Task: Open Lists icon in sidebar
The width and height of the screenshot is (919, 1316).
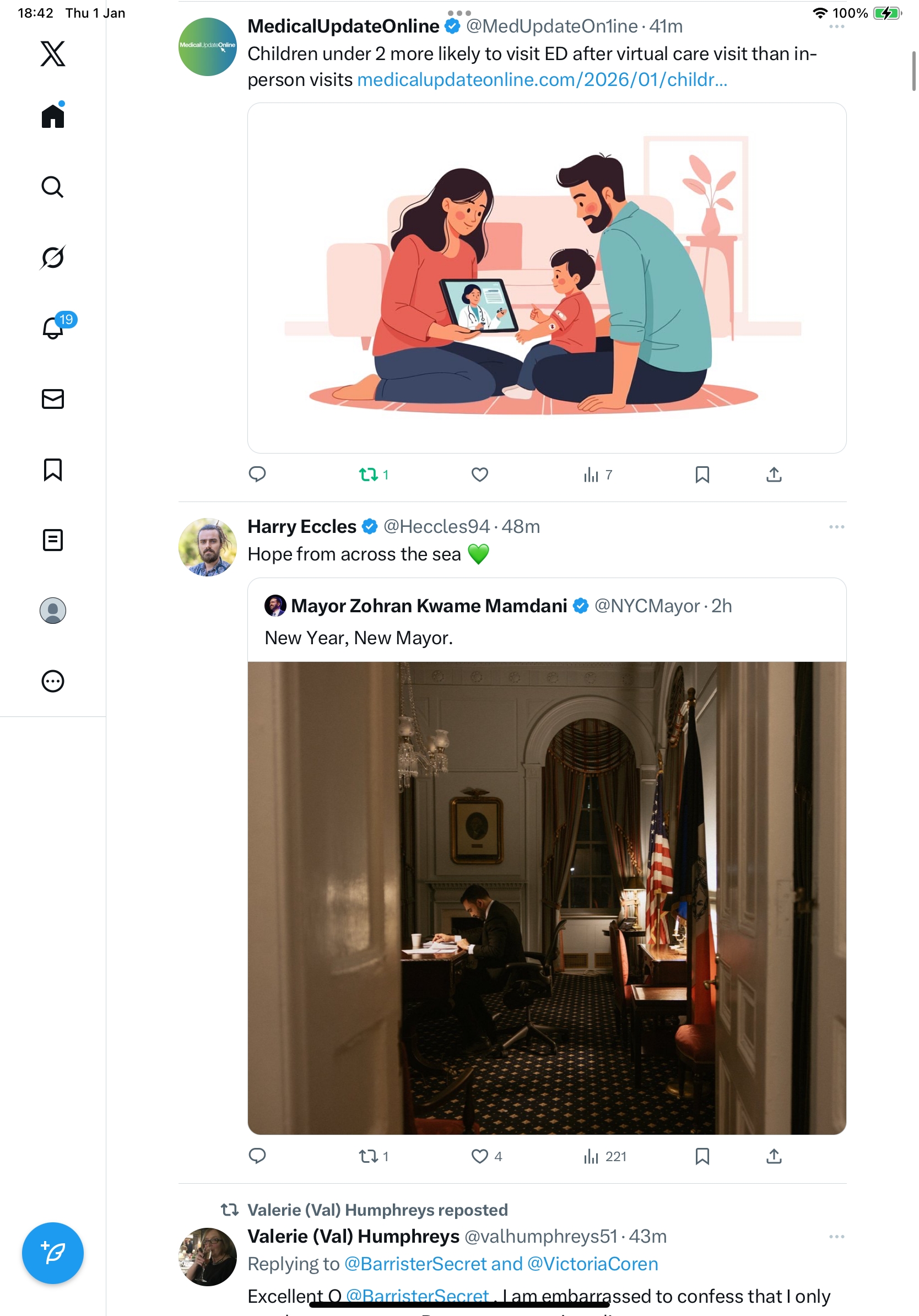Action: (x=53, y=540)
